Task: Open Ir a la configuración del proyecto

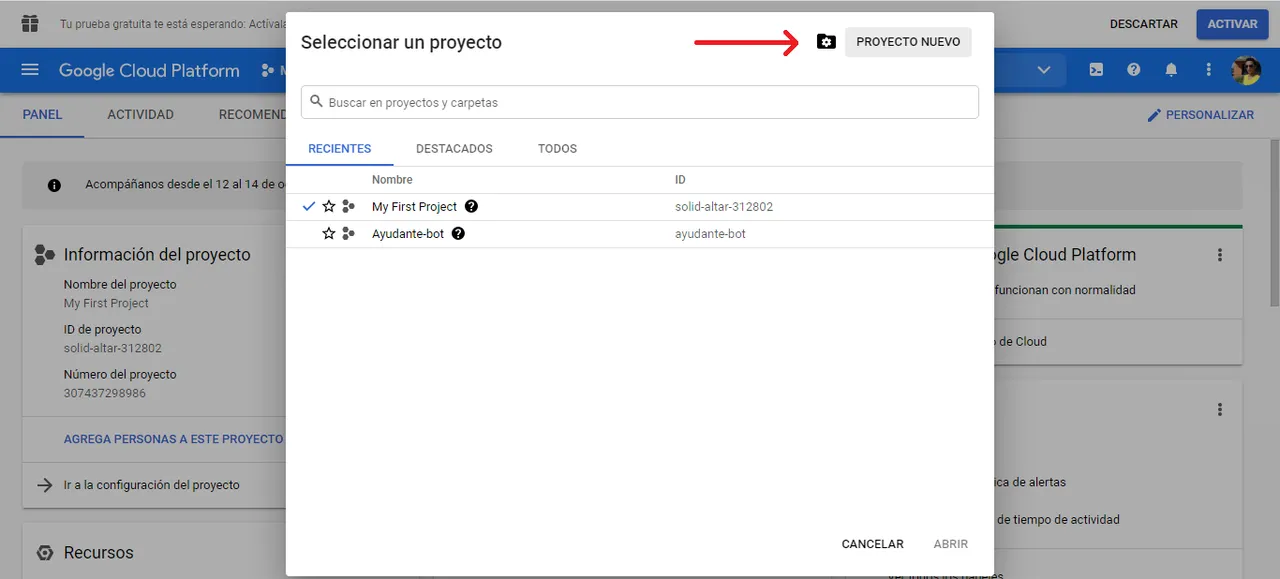Action: point(151,485)
